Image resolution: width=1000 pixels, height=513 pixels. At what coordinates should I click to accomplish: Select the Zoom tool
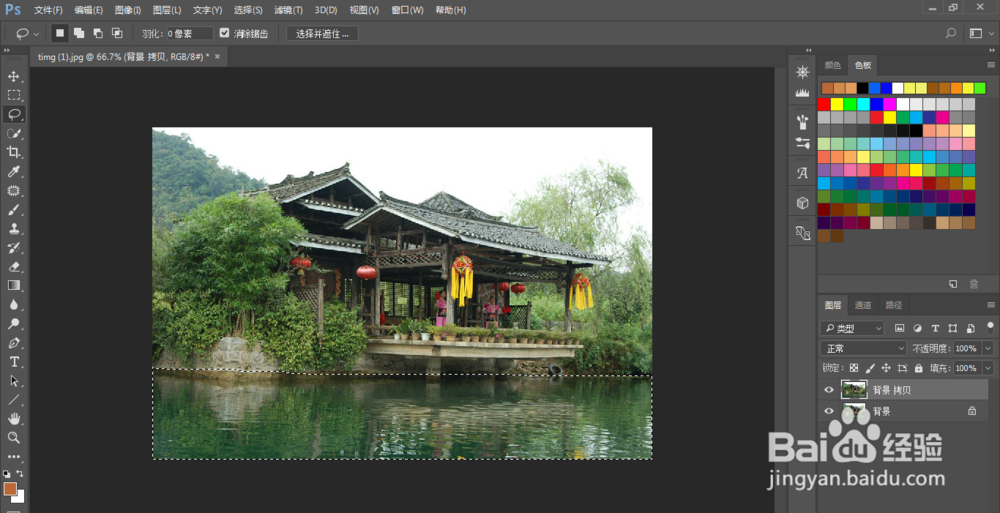[x=13, y=438]
